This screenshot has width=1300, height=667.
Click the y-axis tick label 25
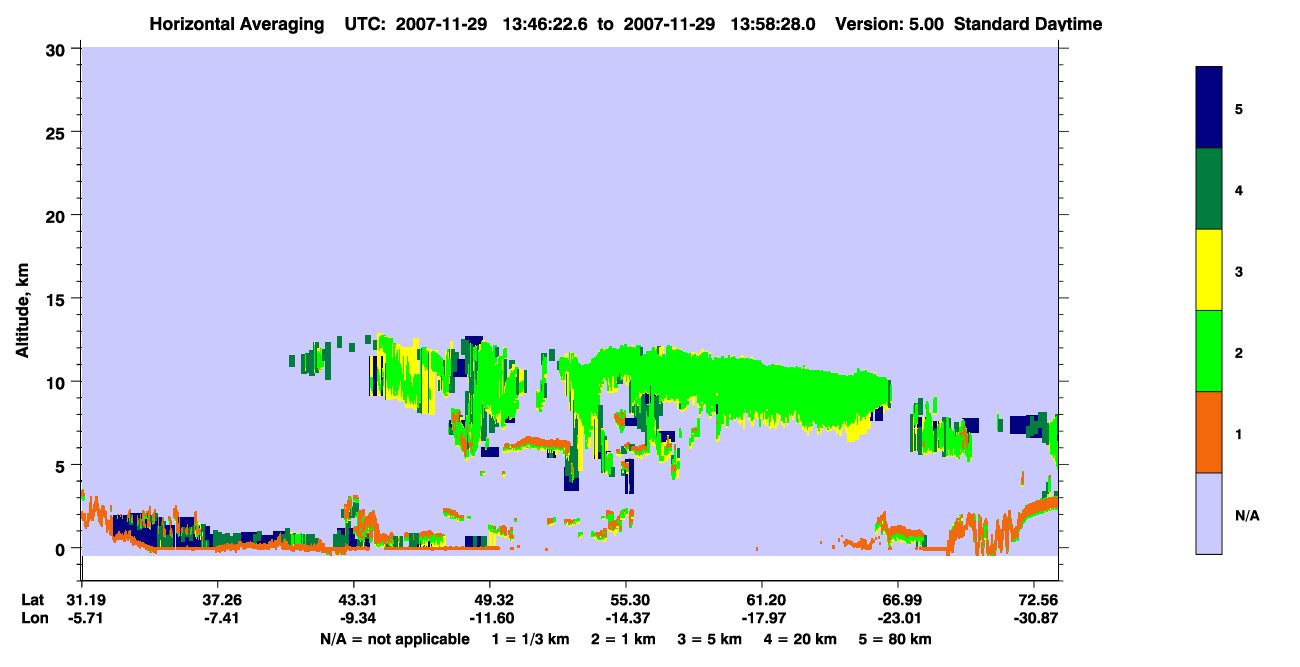pyautogui.click(x=58, y=132)
